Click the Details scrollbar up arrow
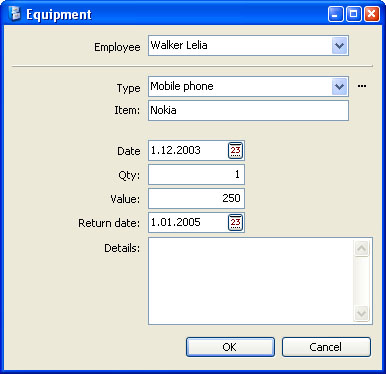Image resolution: width=386 pixels, height=374 pixels. (x=362, y=248)
